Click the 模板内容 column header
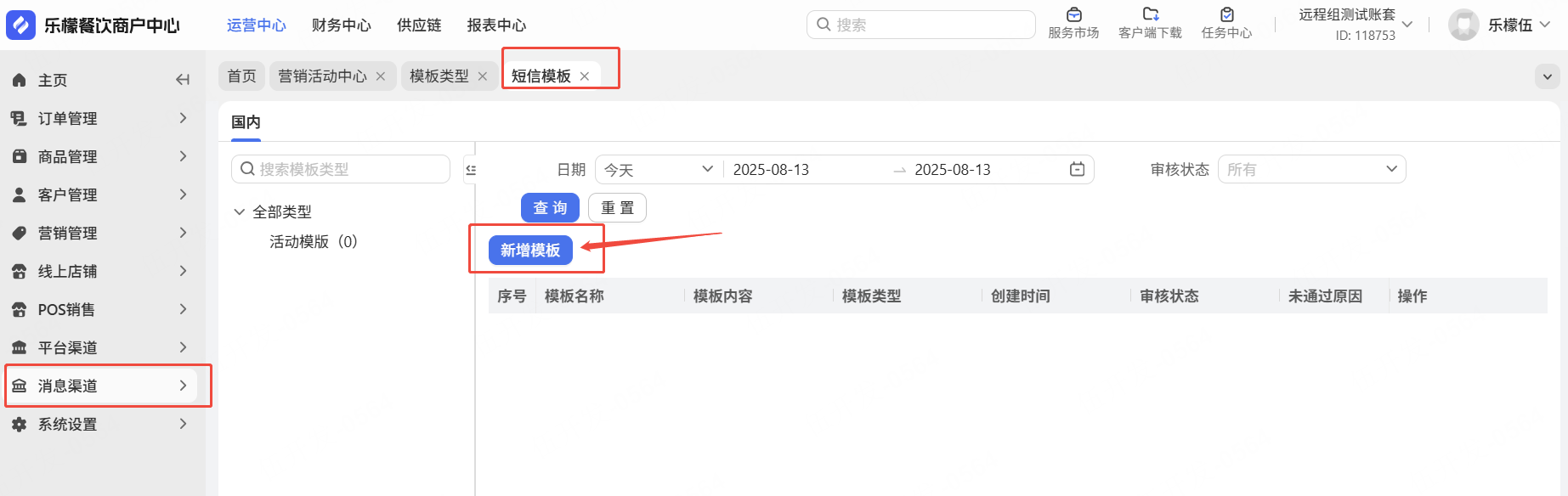The width and height of the screenshot is (1568, 496). click(723, 296)
